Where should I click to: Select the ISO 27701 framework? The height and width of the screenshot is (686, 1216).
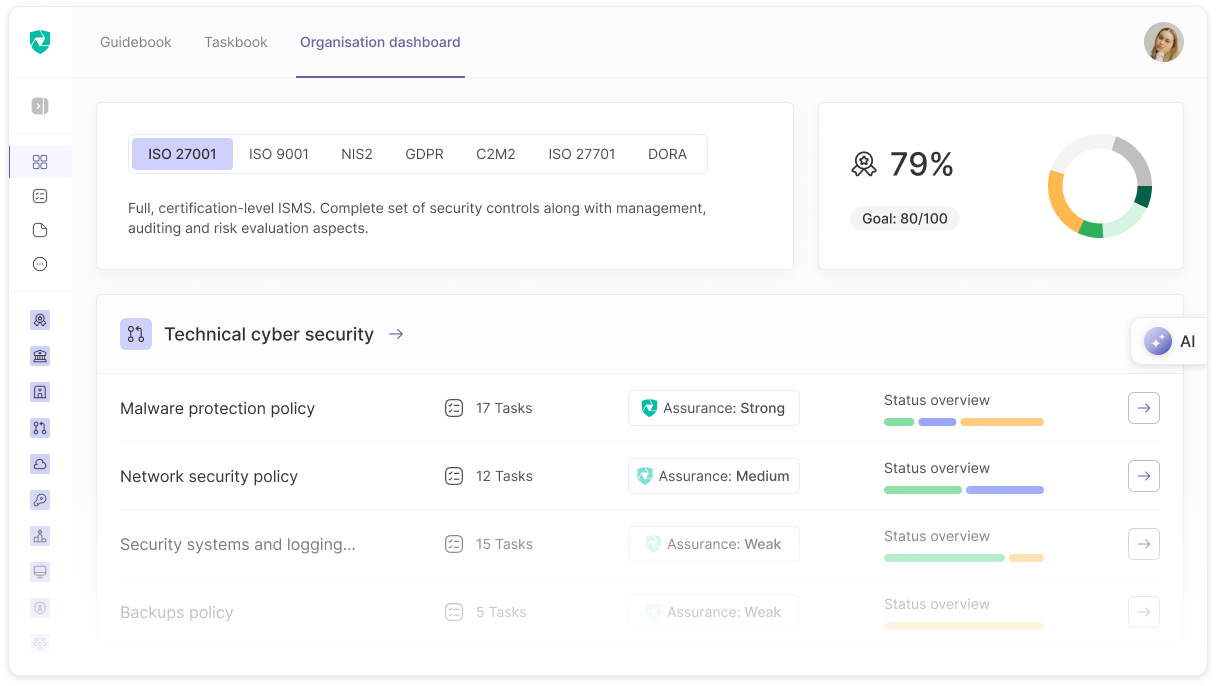point(582,154)
